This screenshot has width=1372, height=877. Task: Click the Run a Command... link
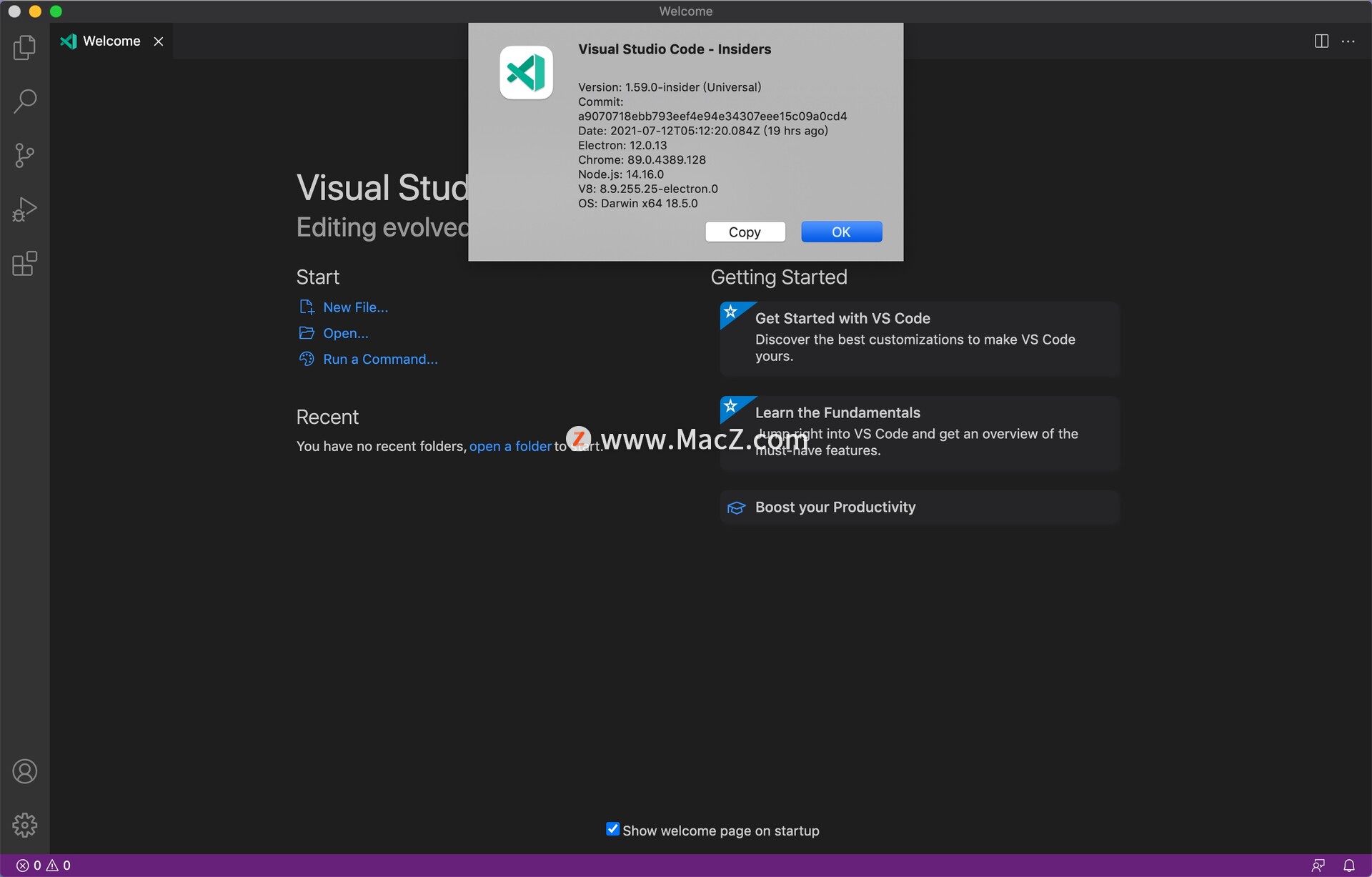(x=380, y=359)
